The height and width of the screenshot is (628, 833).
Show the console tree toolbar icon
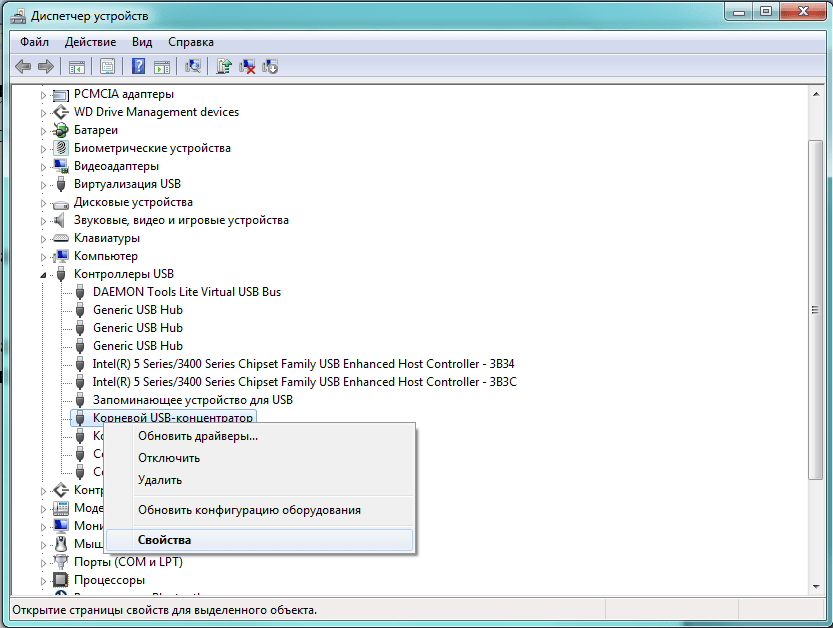(76, 67)
